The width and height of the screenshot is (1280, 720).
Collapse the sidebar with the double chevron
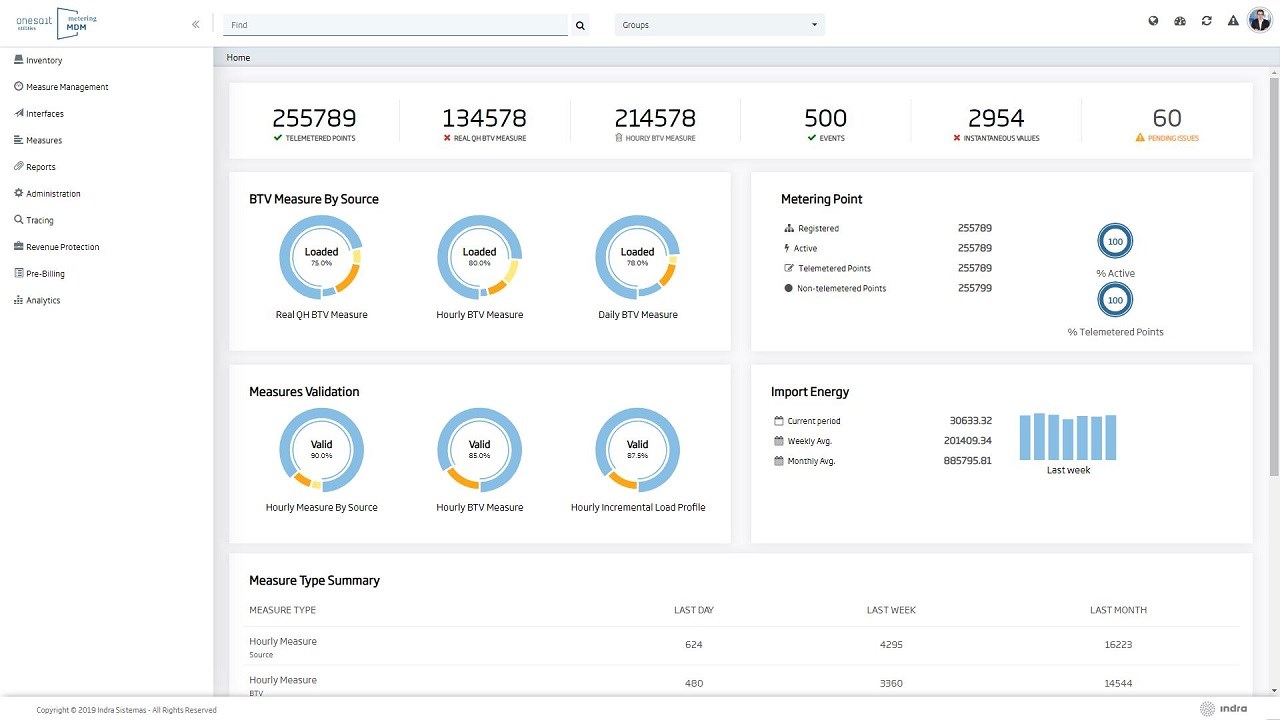(196, 24)
